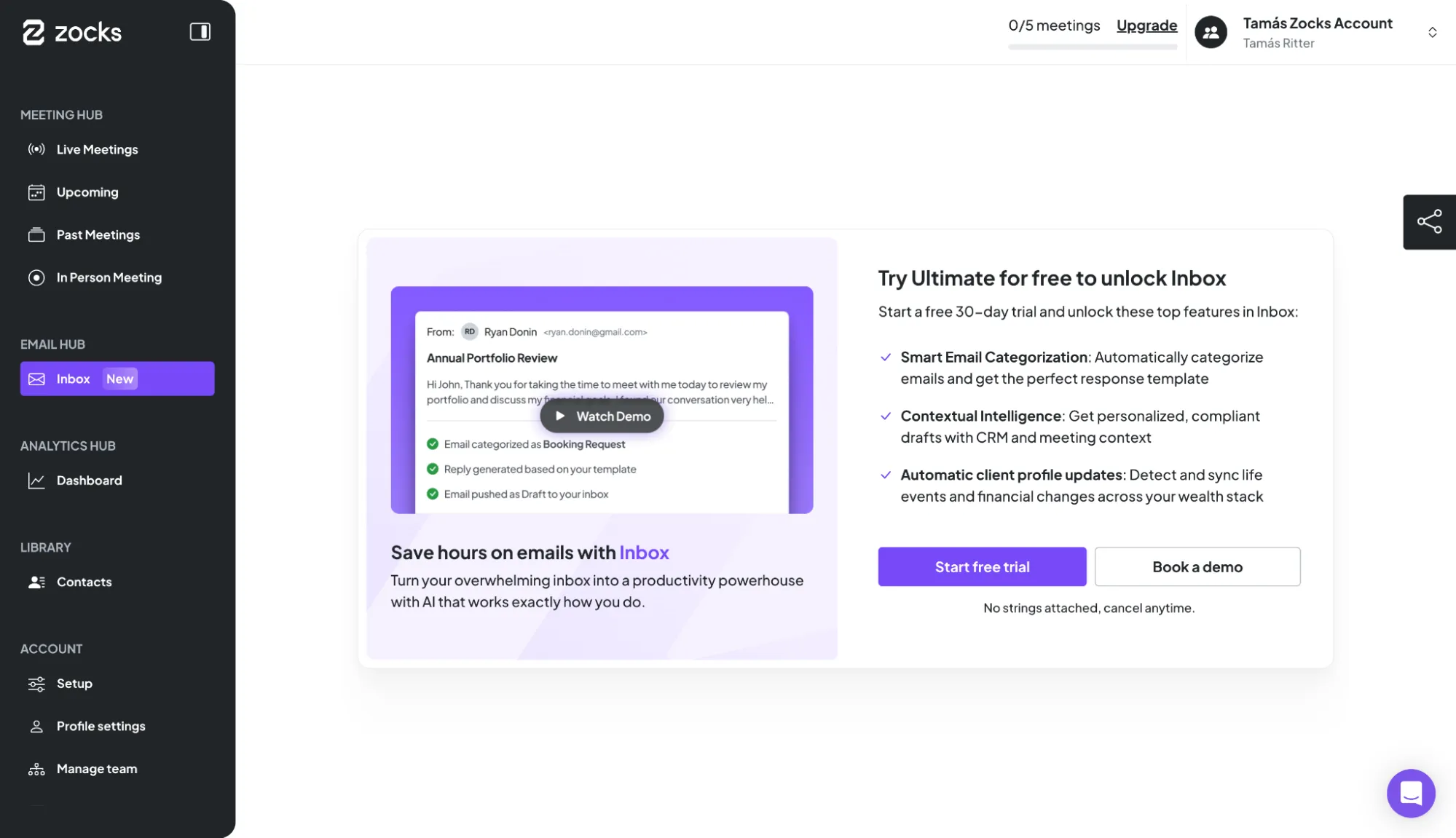
Task: Click the Upgrade link
Action: coord(1146,25)
